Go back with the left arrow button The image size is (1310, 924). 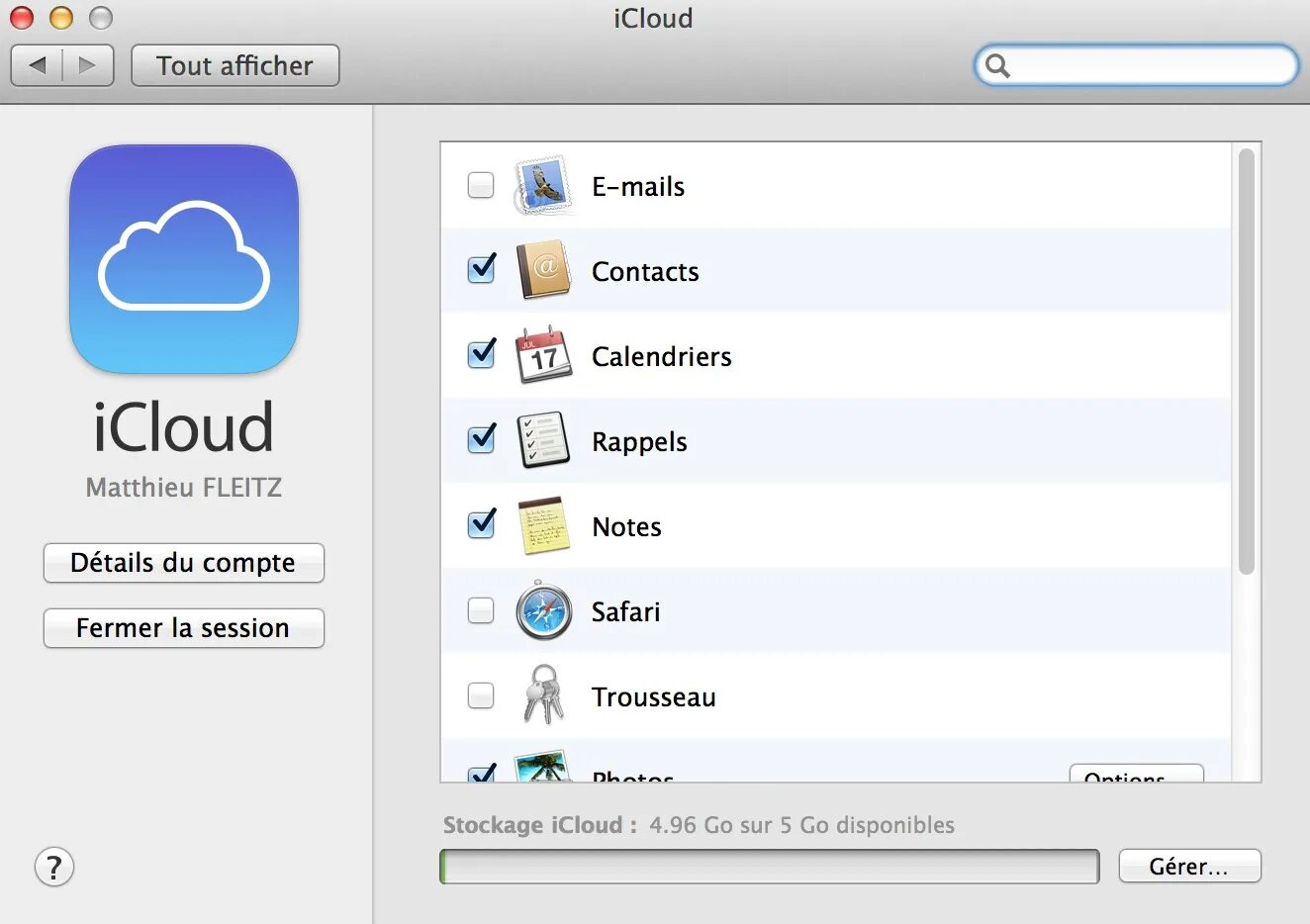coord(38,65)
